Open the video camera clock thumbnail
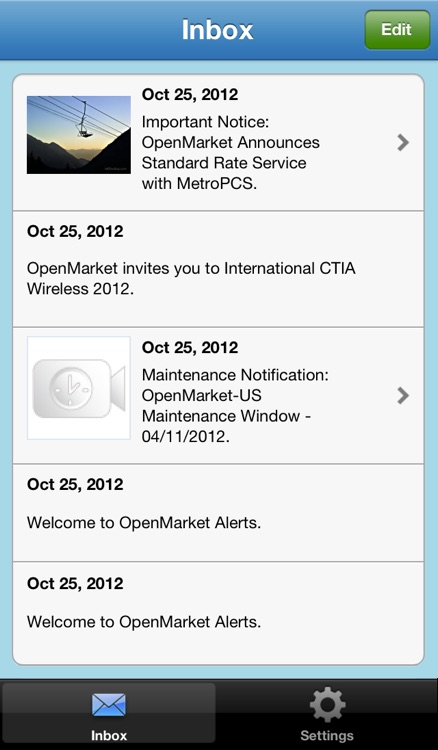Viewport: 438px width, 750px height. (79, 388)
